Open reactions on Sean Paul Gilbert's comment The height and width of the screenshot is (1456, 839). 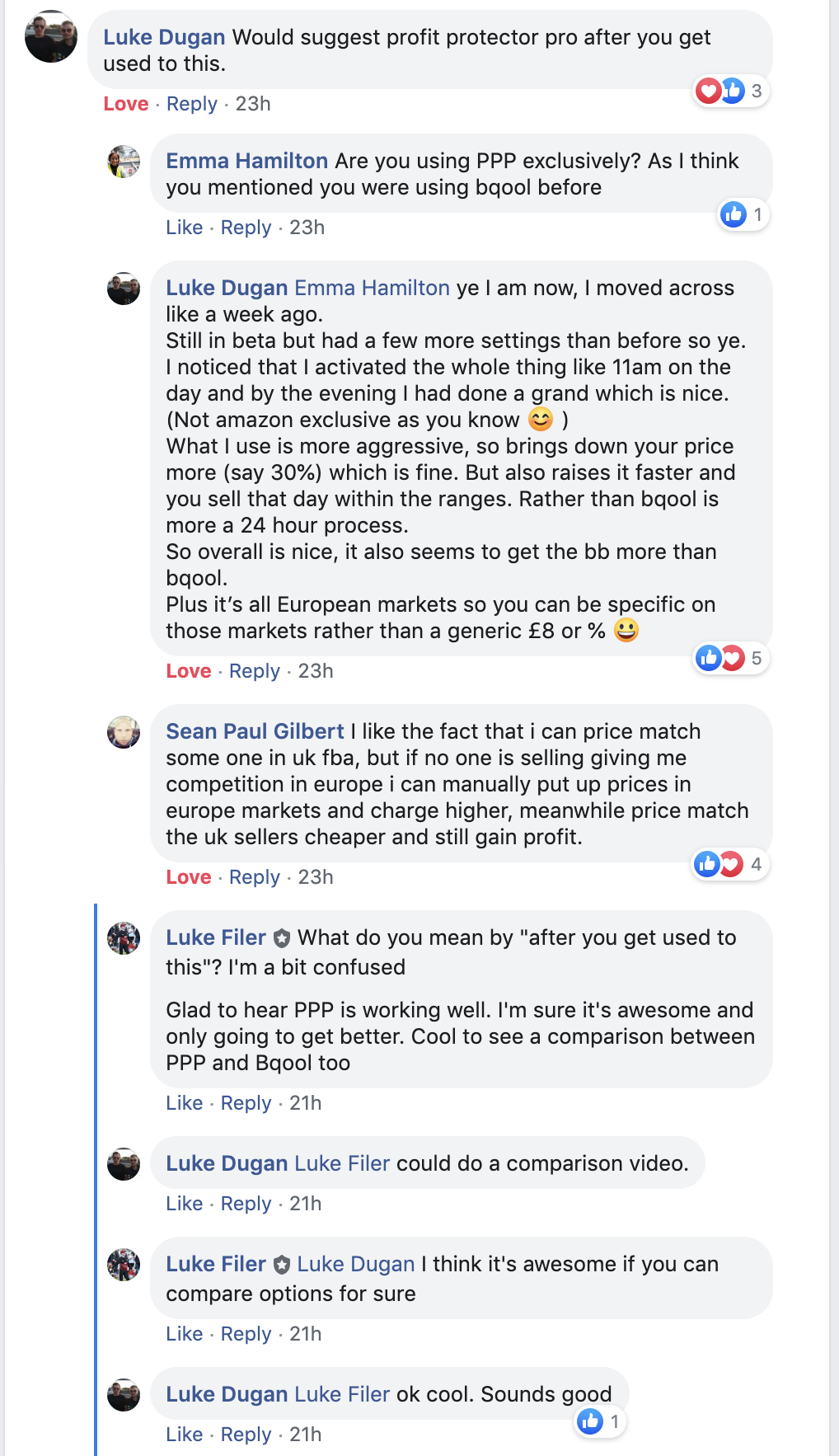pyautogui.click(x=729, y=864)
